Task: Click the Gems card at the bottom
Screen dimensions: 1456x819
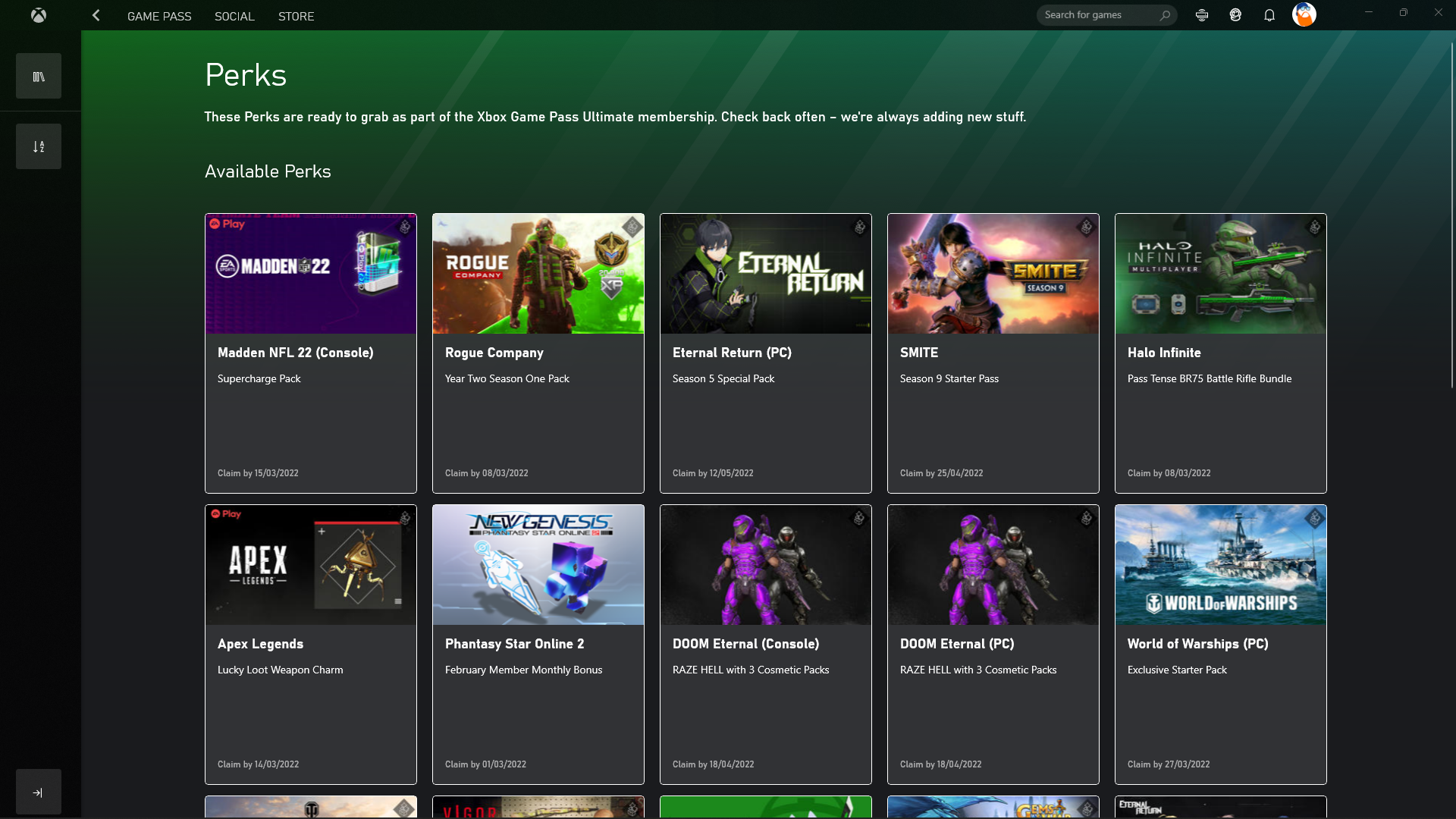Action: [x=993, y=808]
